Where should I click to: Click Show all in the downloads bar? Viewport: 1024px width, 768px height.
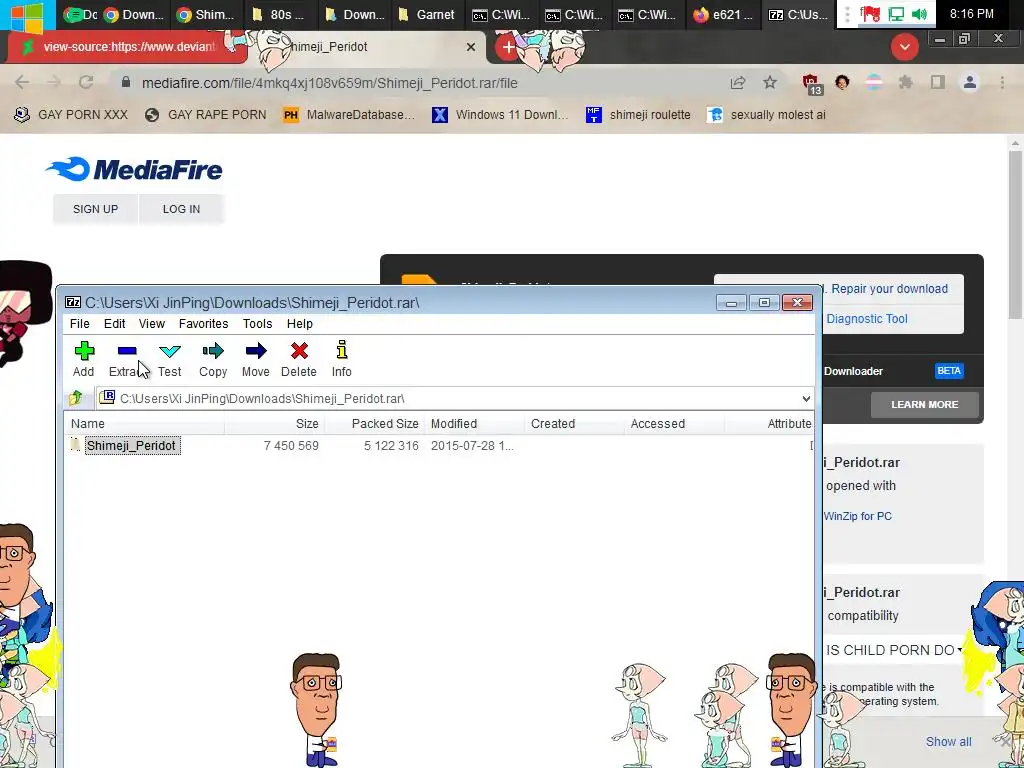click(x=948, y=741)
